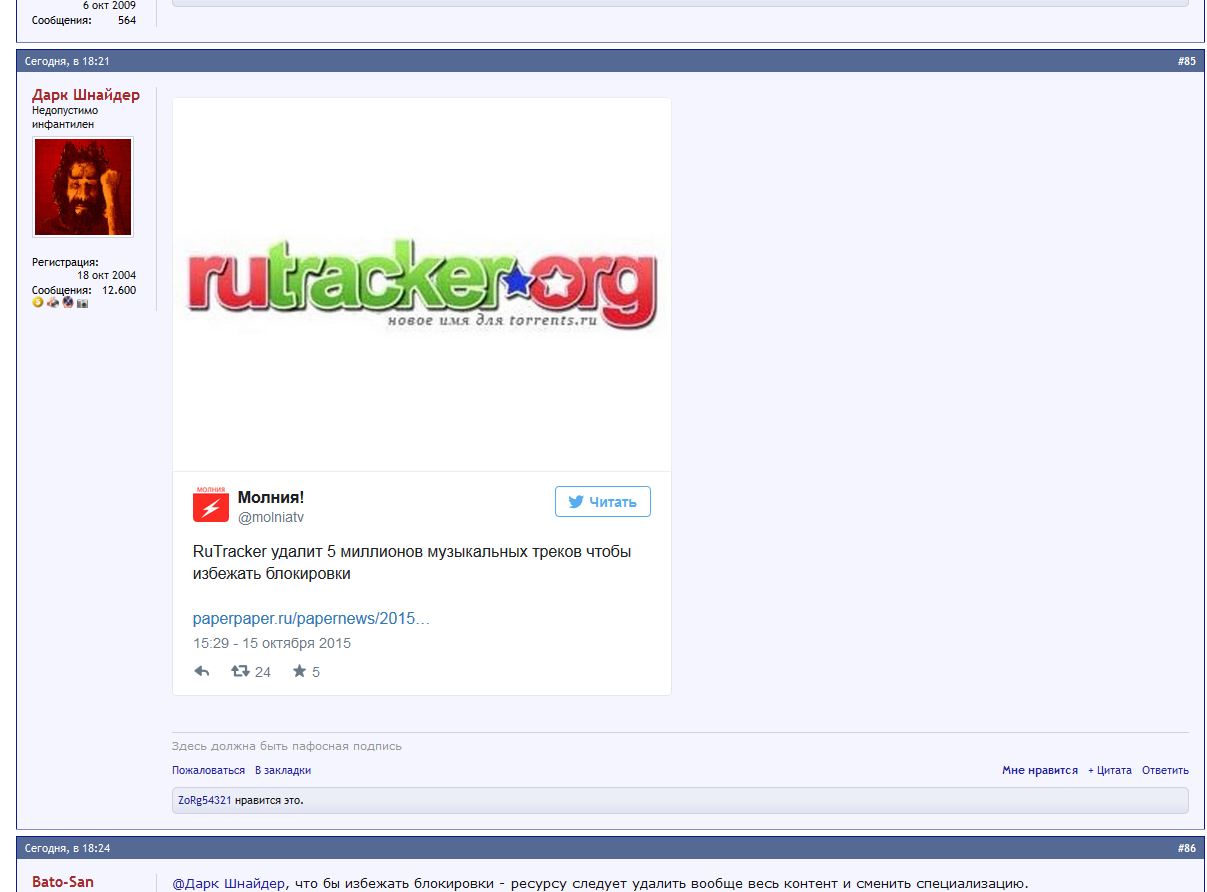Click the @Дарк Шнайдер mention in post #86
Screen dimensions: 1207x892
[229, 883]
